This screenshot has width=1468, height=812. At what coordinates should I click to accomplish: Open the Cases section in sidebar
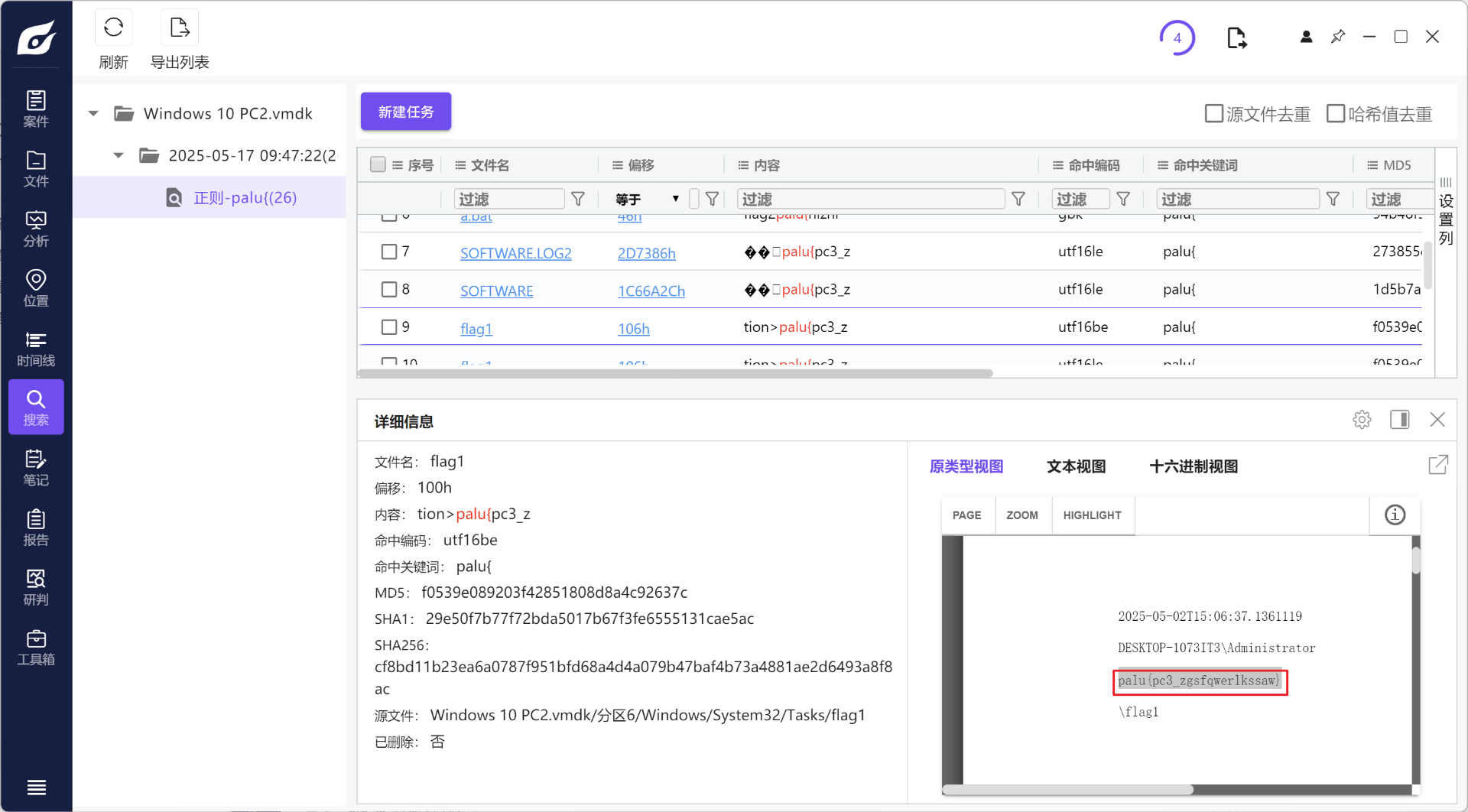[36, 109]
